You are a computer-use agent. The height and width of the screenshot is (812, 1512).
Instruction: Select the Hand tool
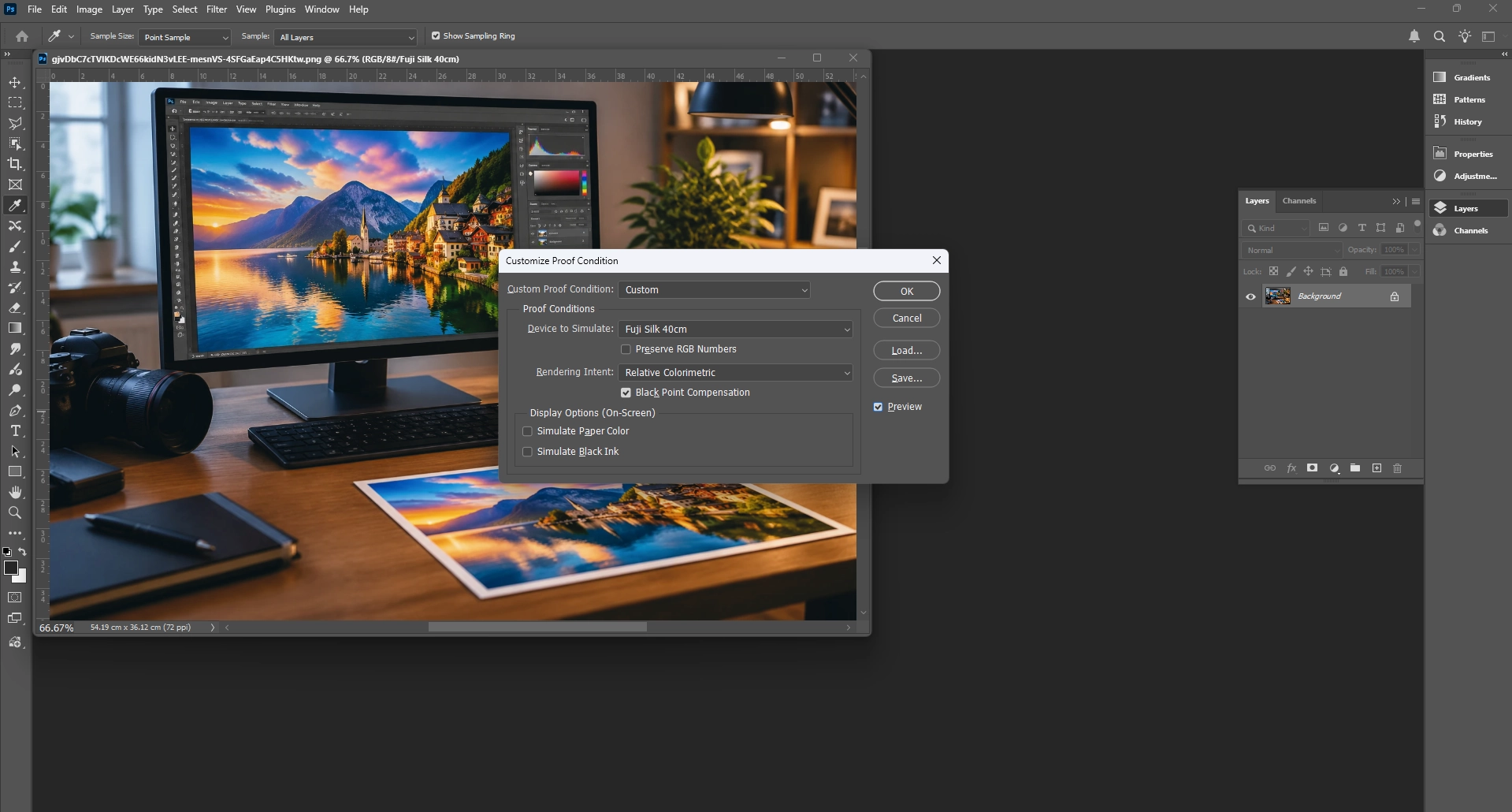(15, 493)
